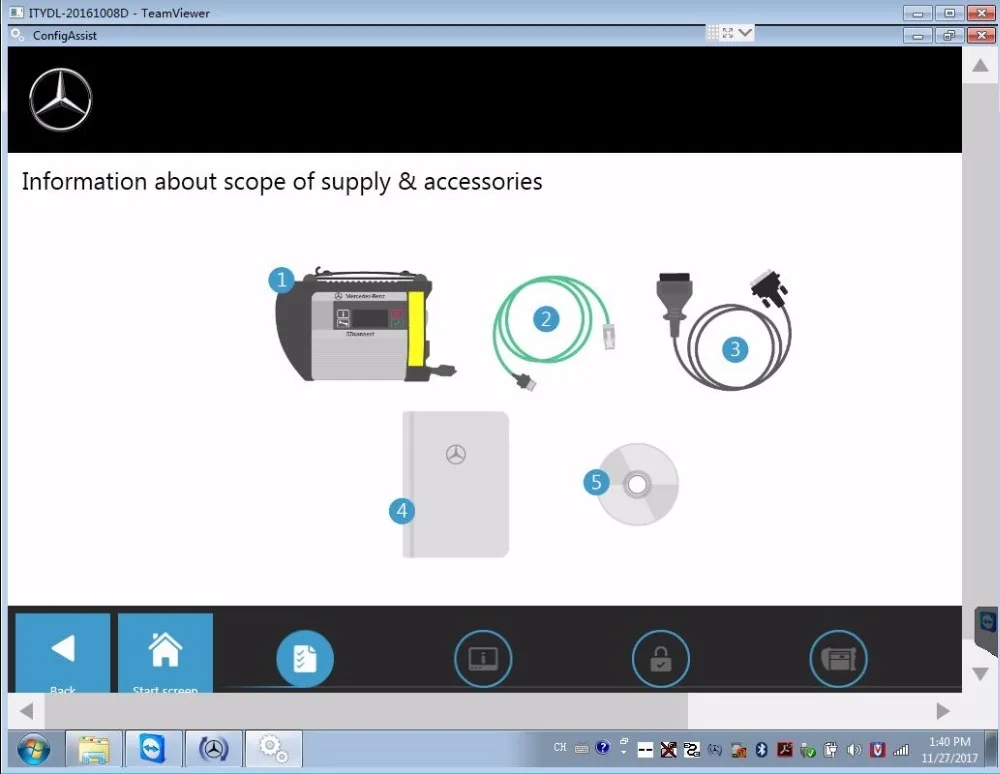Click the horizontal scrollbar right arrow

point(943,711)
